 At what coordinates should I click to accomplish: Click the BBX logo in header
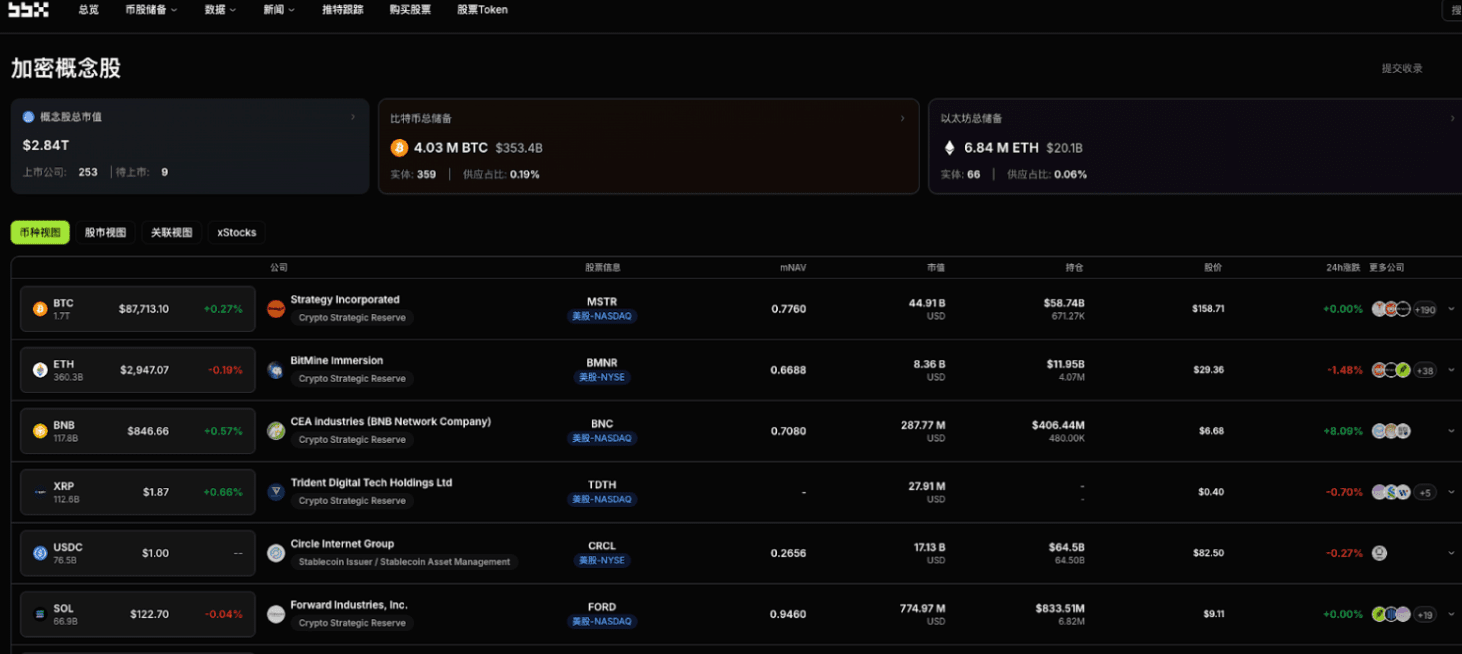28,9
